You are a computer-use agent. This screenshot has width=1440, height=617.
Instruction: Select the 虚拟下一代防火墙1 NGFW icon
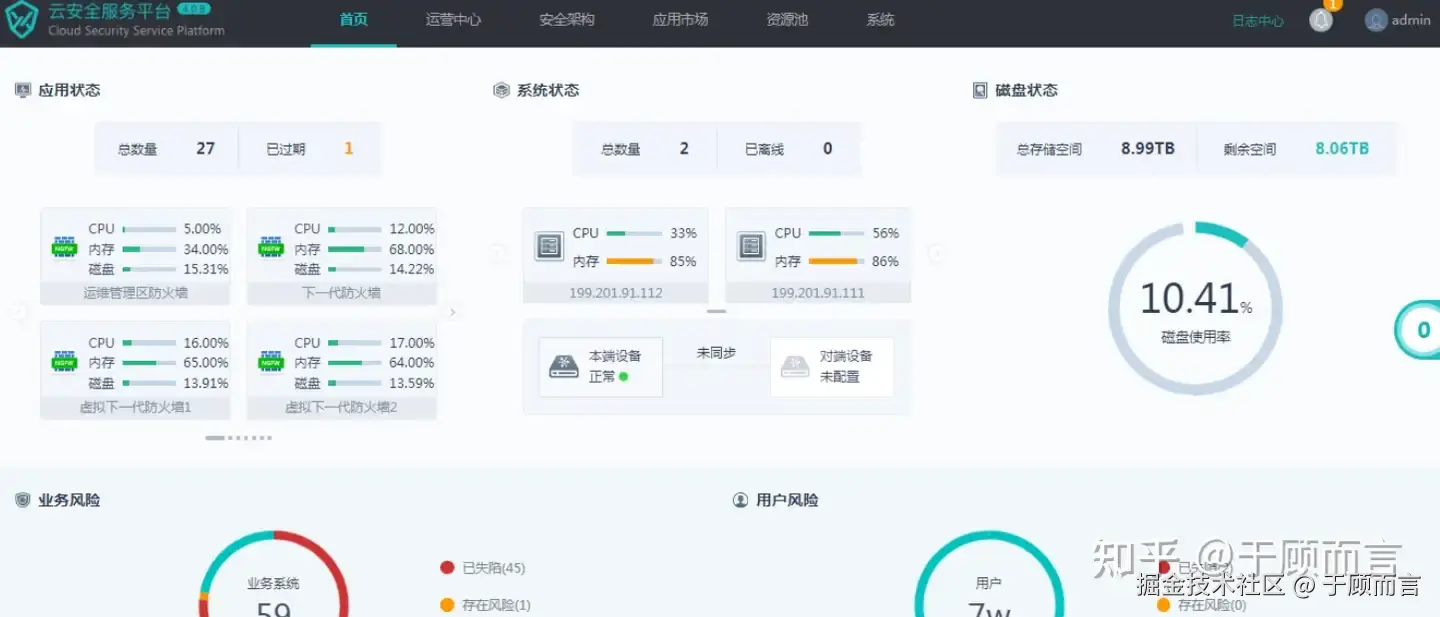(65, 361)
